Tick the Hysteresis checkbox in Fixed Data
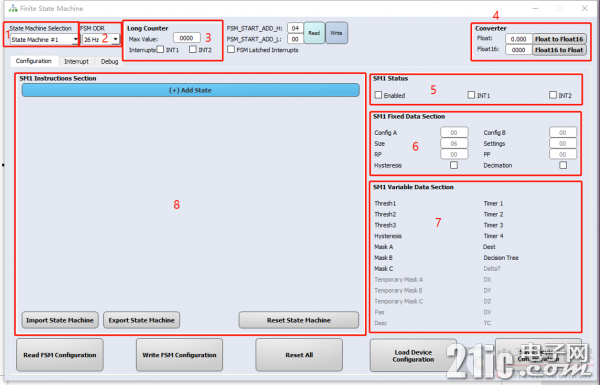600x386 pixels. click(454, 165)
